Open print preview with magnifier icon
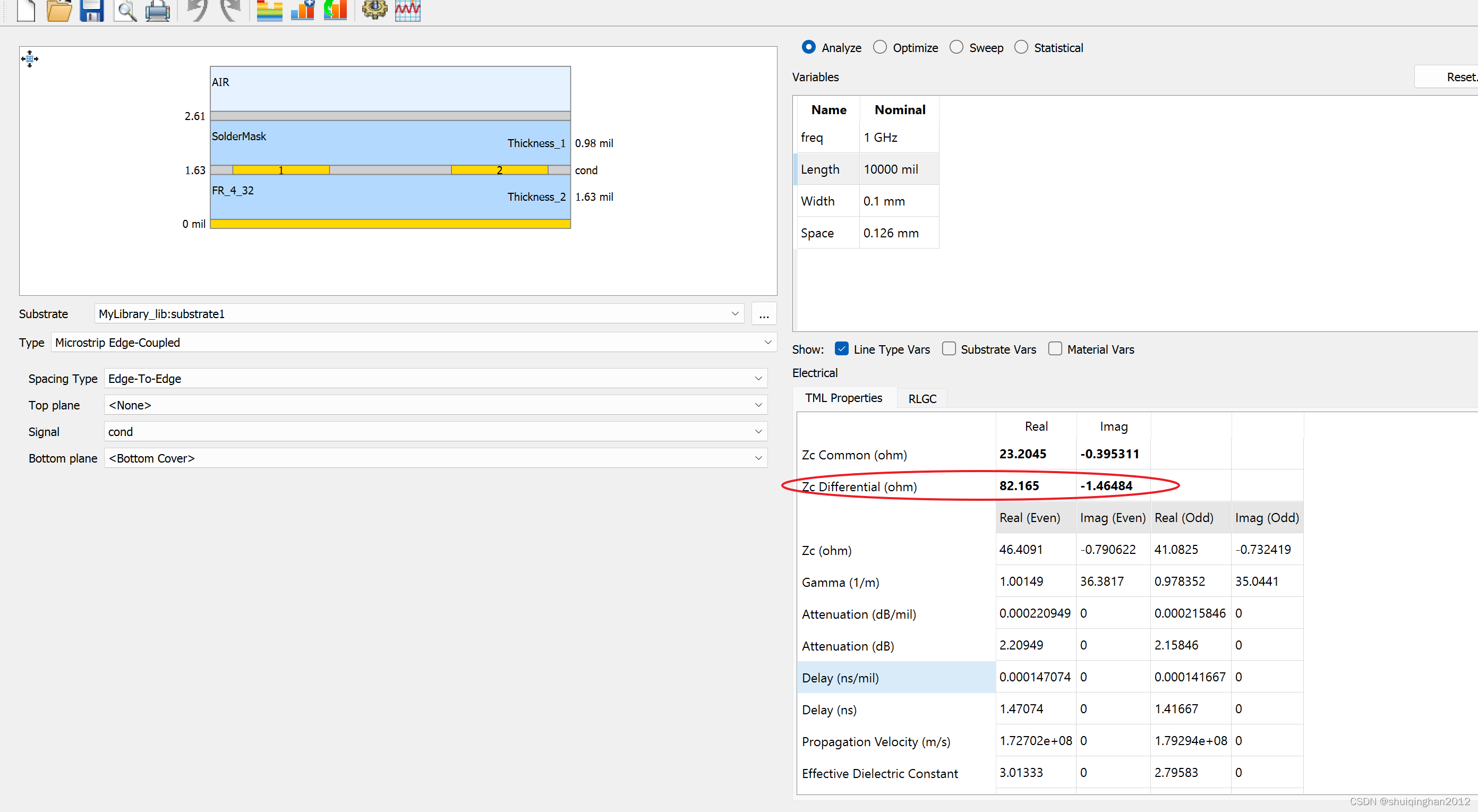Viewport: 1478px width, 812px height. (x=125, y=10)
